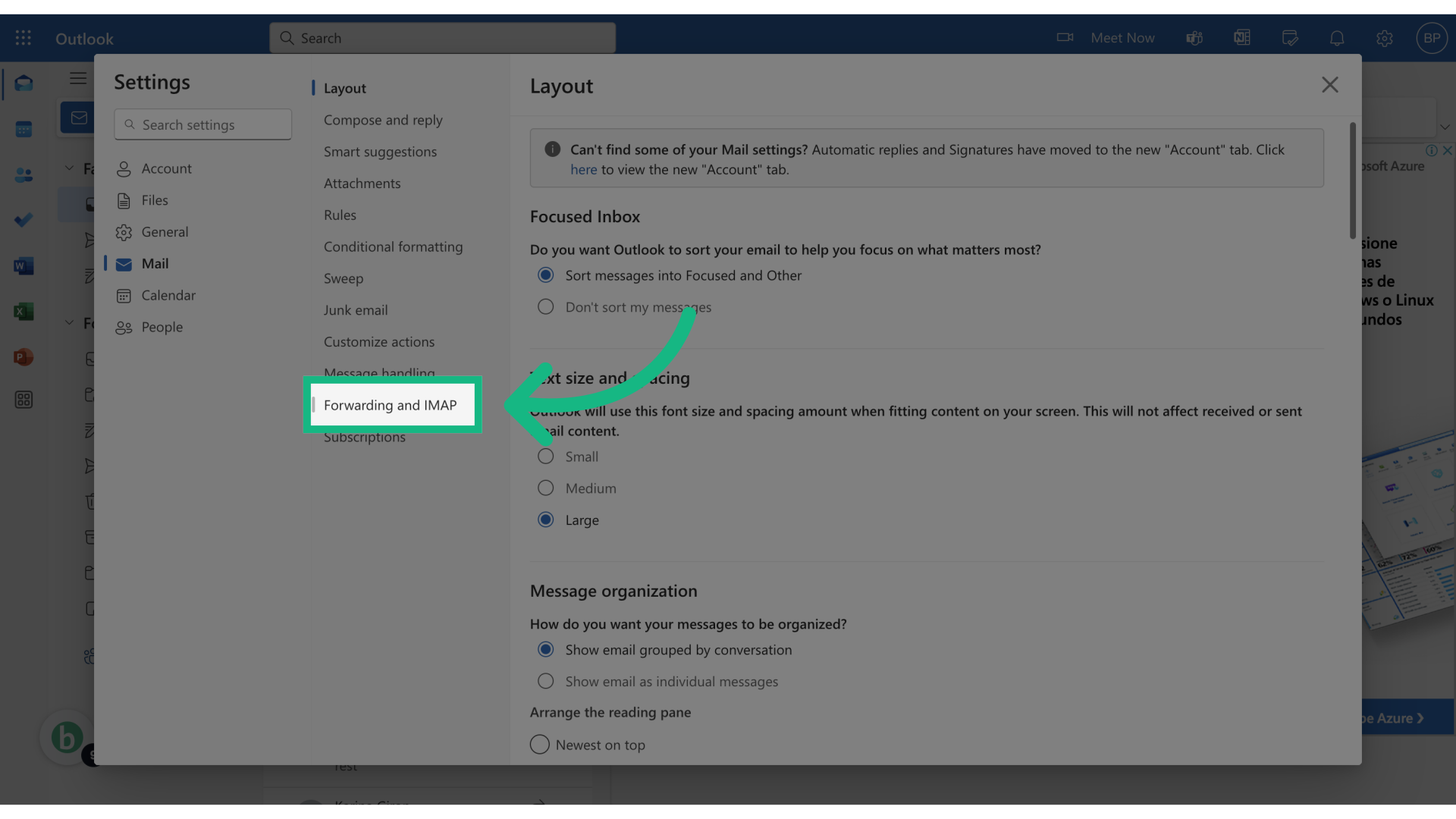Close the ad with its X icon
1456x819 pixels.
pyautogui.click(x=1448, y=150)
